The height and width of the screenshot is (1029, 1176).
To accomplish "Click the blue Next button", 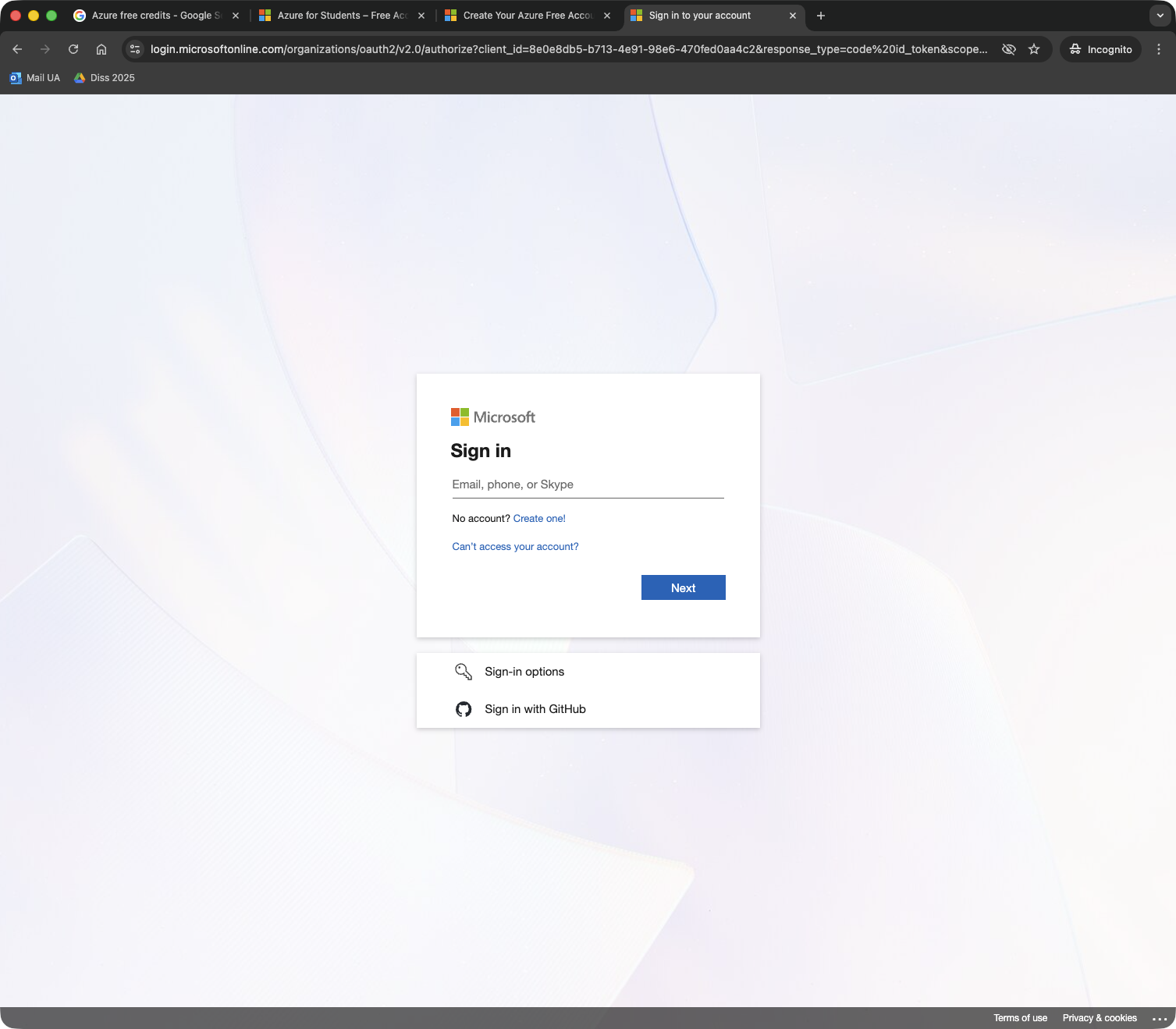I will 683,587.
